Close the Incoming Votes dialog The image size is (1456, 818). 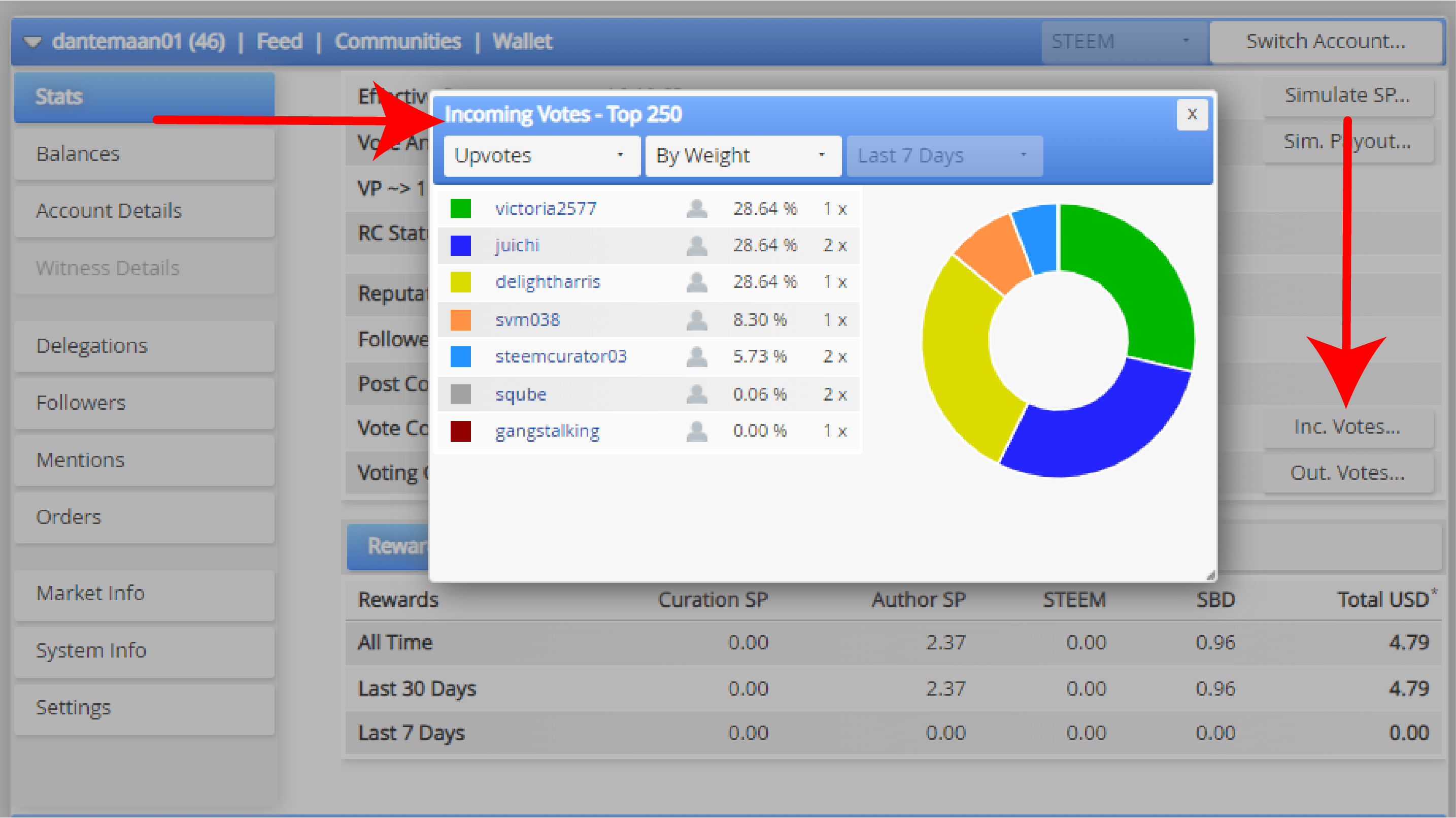coord(1192,114)
